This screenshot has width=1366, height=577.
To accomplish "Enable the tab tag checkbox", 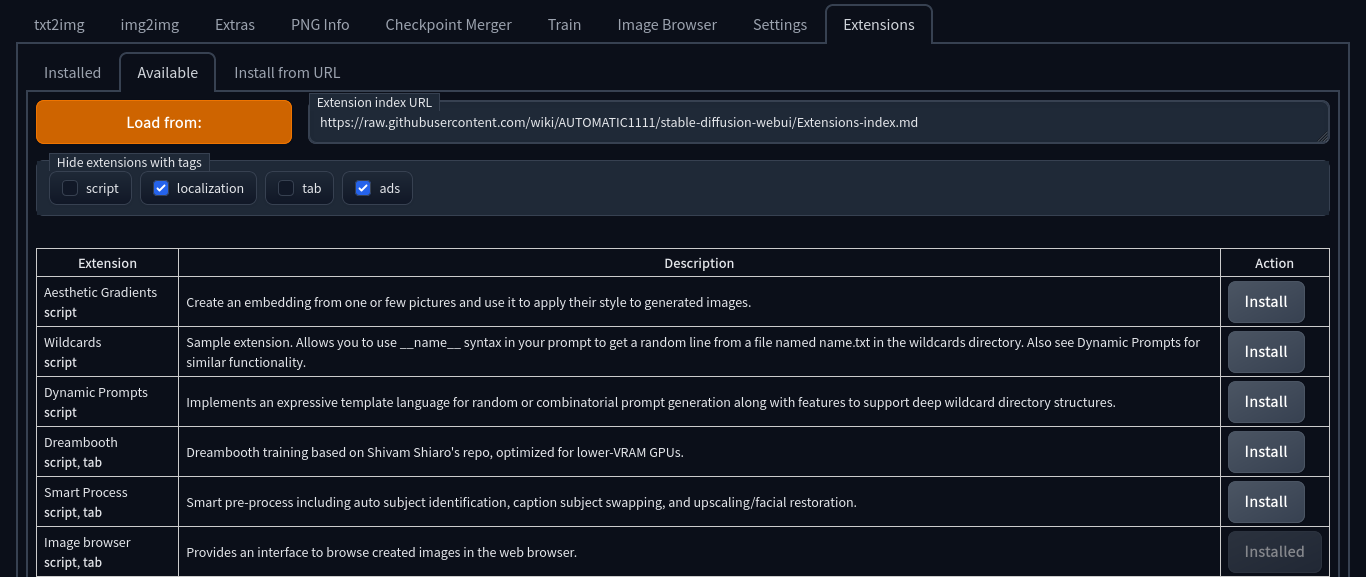I will click(286, 188).
